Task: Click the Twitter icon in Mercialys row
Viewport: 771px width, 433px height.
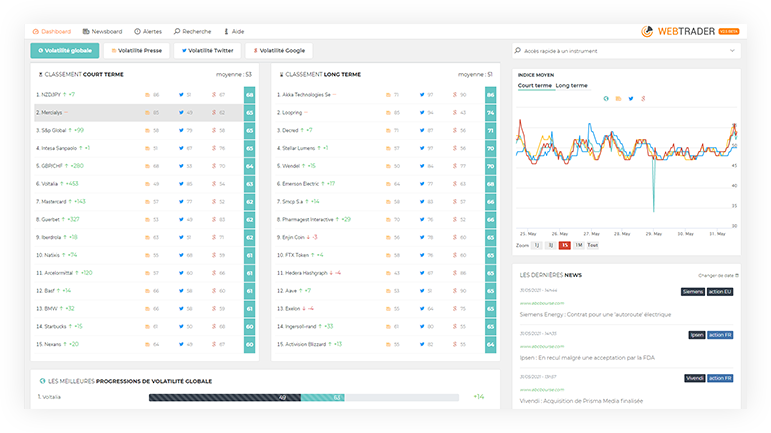Action: pyautogui.click(x=181, y=113)
